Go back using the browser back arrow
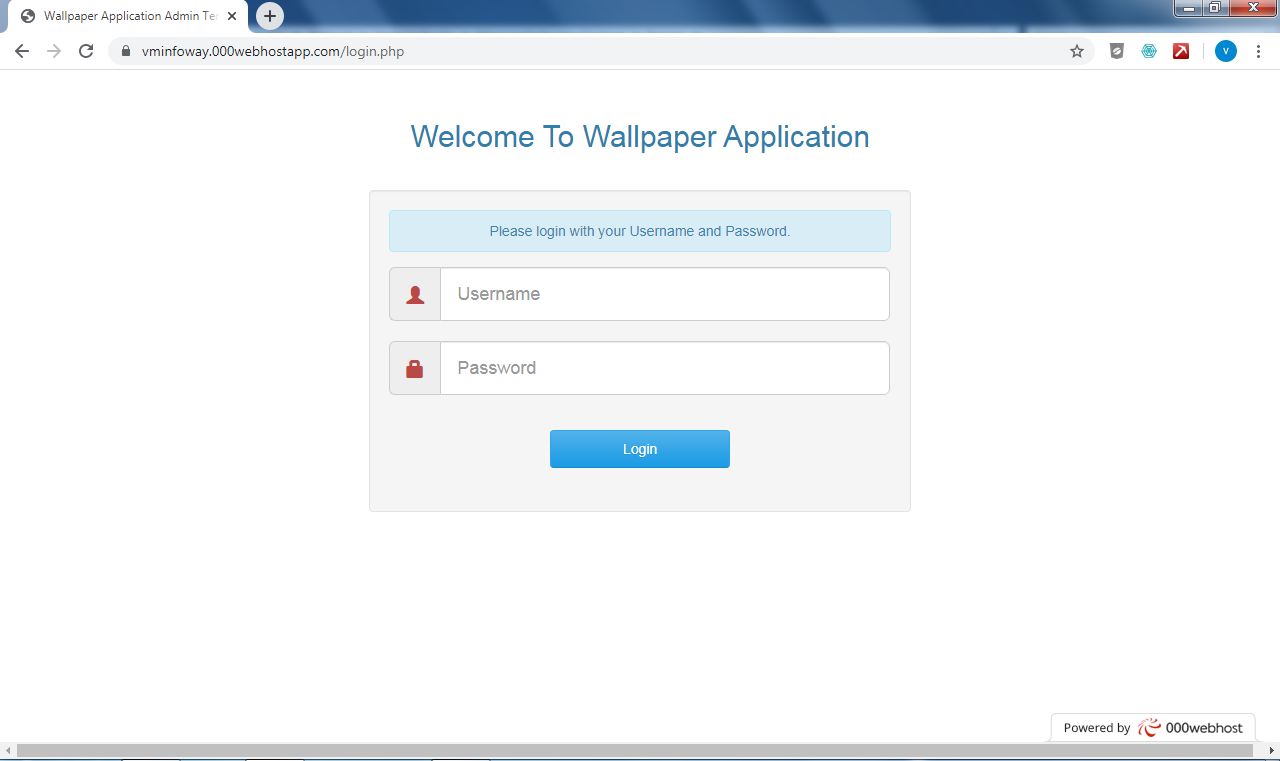Image resolution: width=1280 pixels, height=761 pixels. tap(22, 51)
